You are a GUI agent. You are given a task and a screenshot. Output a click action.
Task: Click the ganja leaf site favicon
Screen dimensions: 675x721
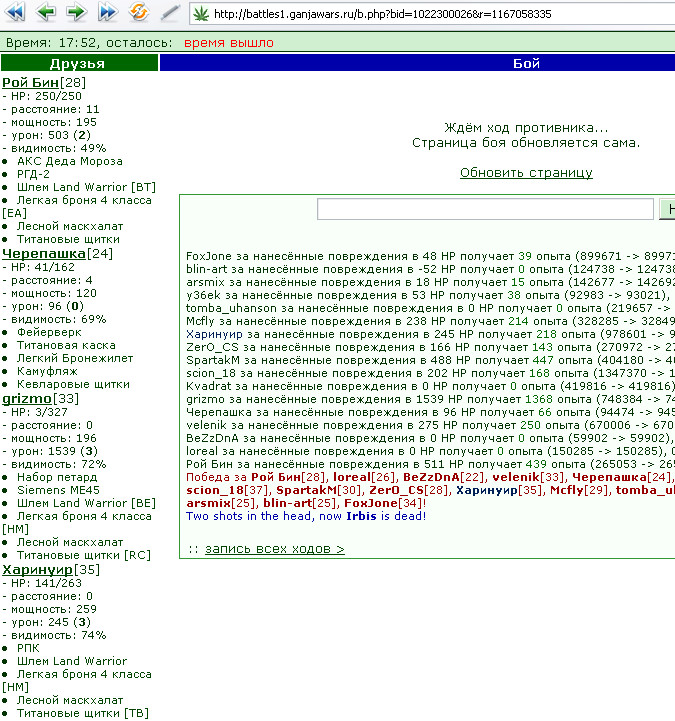point(200,14)
